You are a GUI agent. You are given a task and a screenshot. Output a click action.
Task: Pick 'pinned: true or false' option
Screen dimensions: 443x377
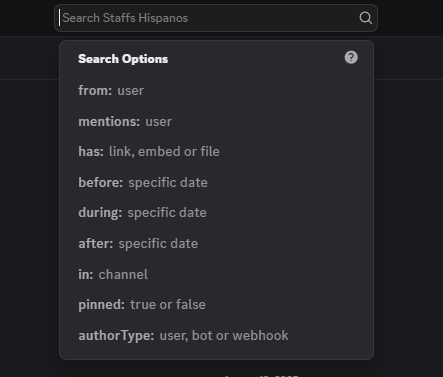[216, 305]
